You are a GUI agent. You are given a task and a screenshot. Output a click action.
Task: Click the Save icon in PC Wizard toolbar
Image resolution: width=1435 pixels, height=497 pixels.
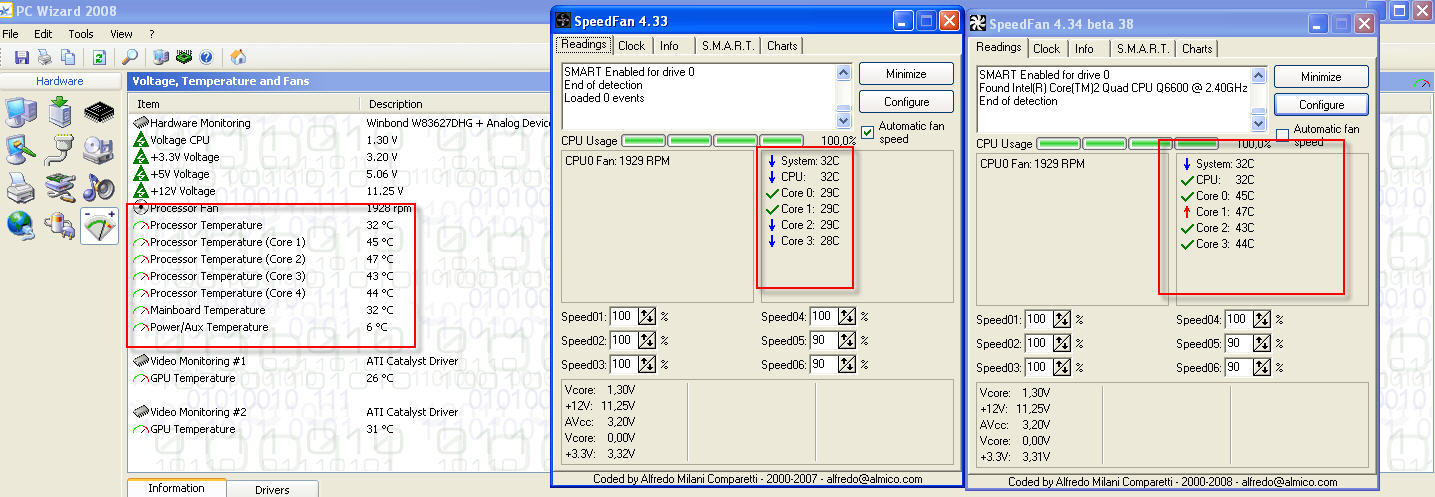tap(21, 57)
